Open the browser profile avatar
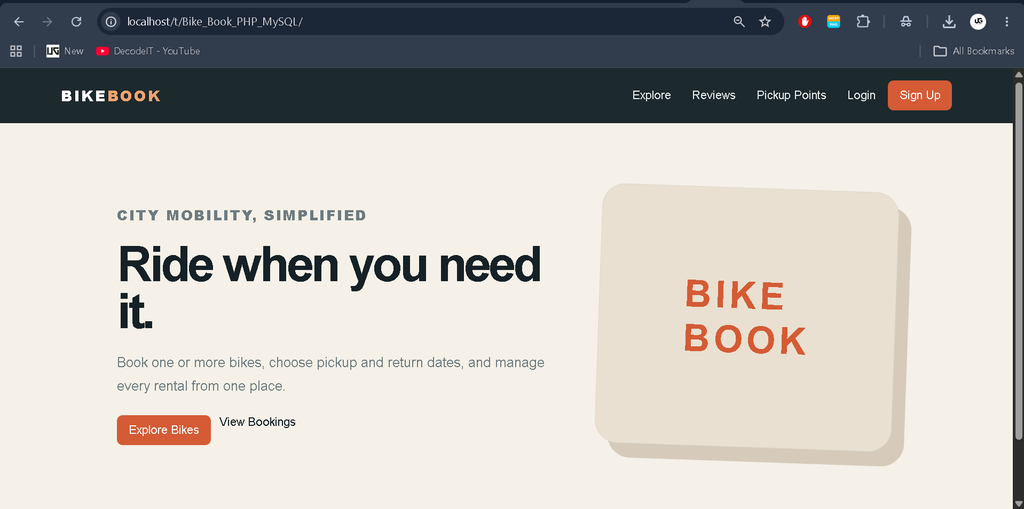 point(978,22)
